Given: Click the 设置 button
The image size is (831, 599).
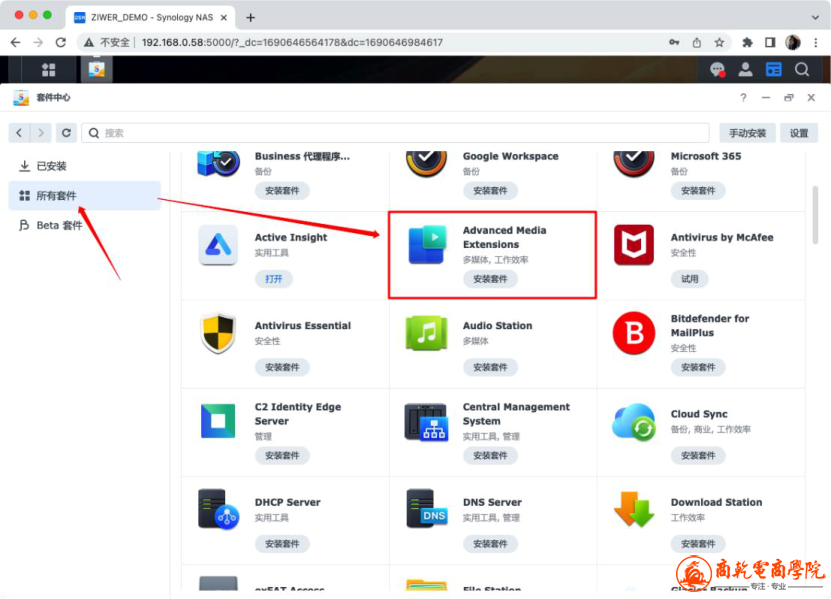Looking at the screenshot, I should coord(799,133).
